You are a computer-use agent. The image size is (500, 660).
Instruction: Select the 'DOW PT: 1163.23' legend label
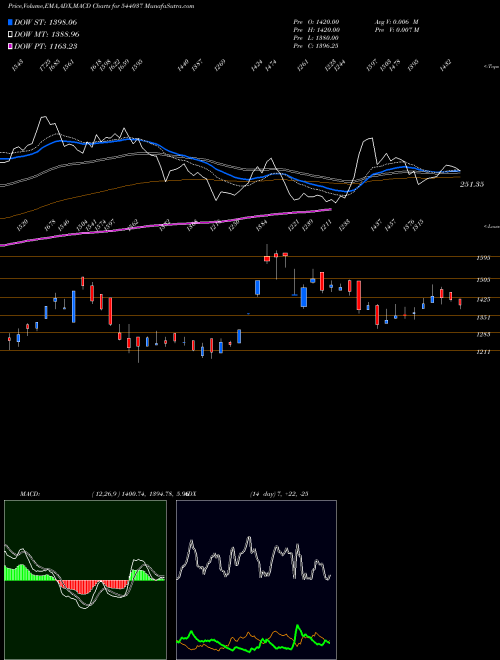point(45,47)
